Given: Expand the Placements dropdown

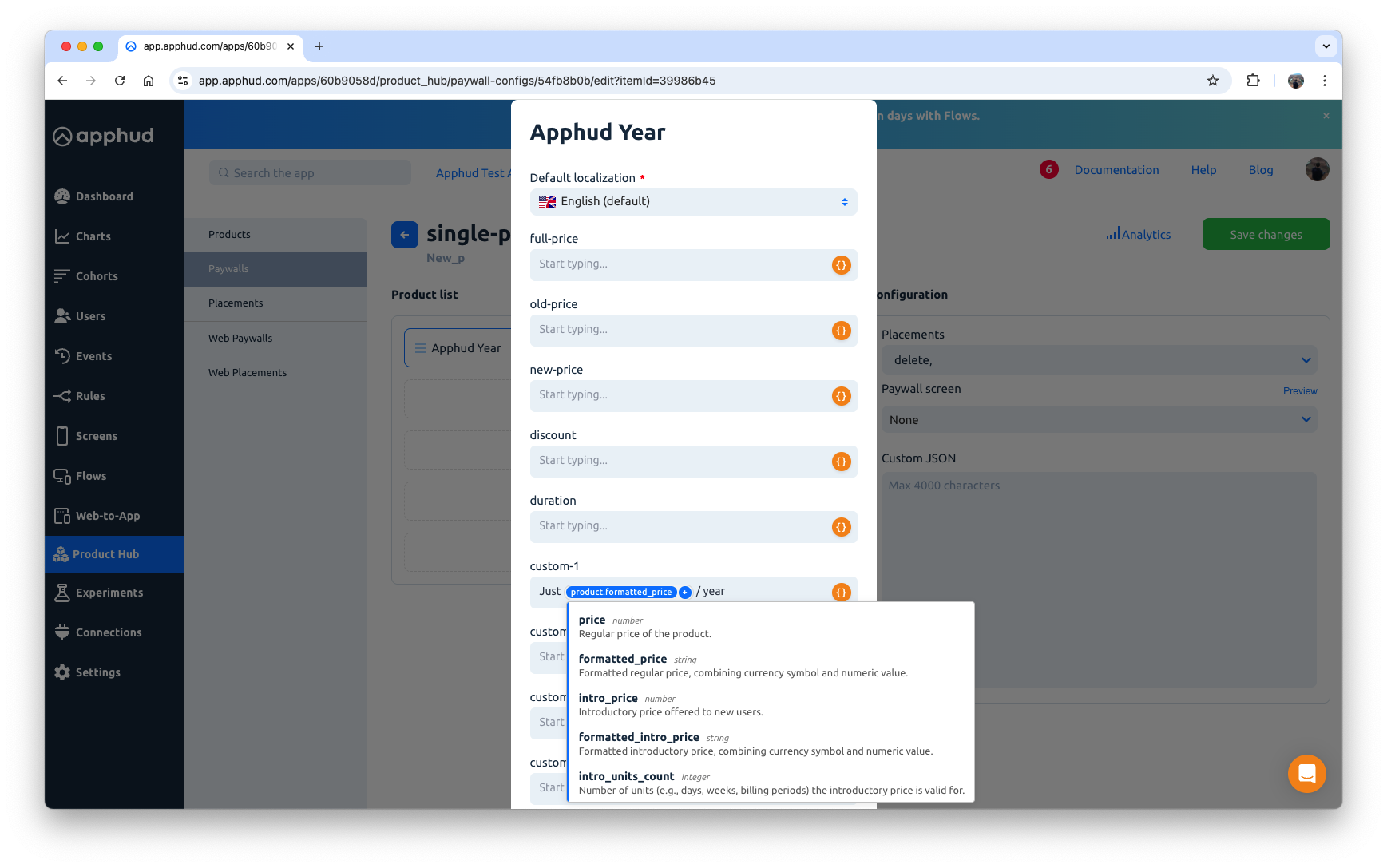Looking at the screenshot, I should [x=1099, y=360].
